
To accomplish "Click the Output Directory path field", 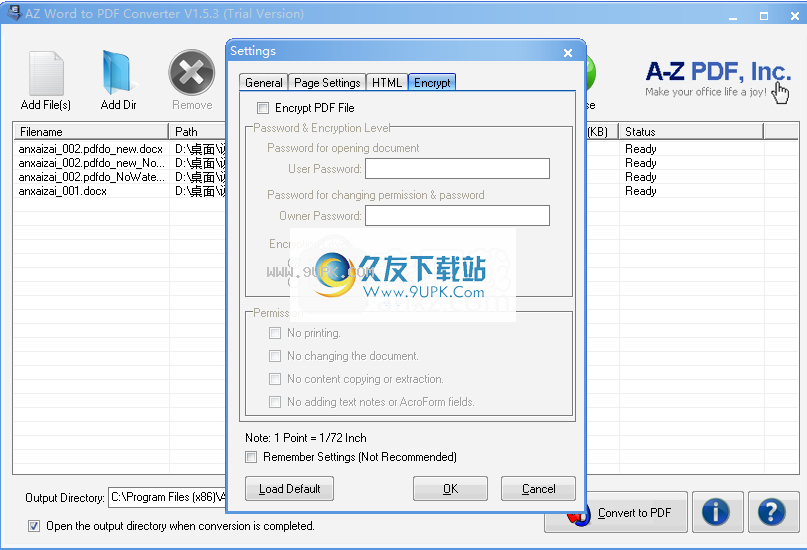I will [167, 498].
